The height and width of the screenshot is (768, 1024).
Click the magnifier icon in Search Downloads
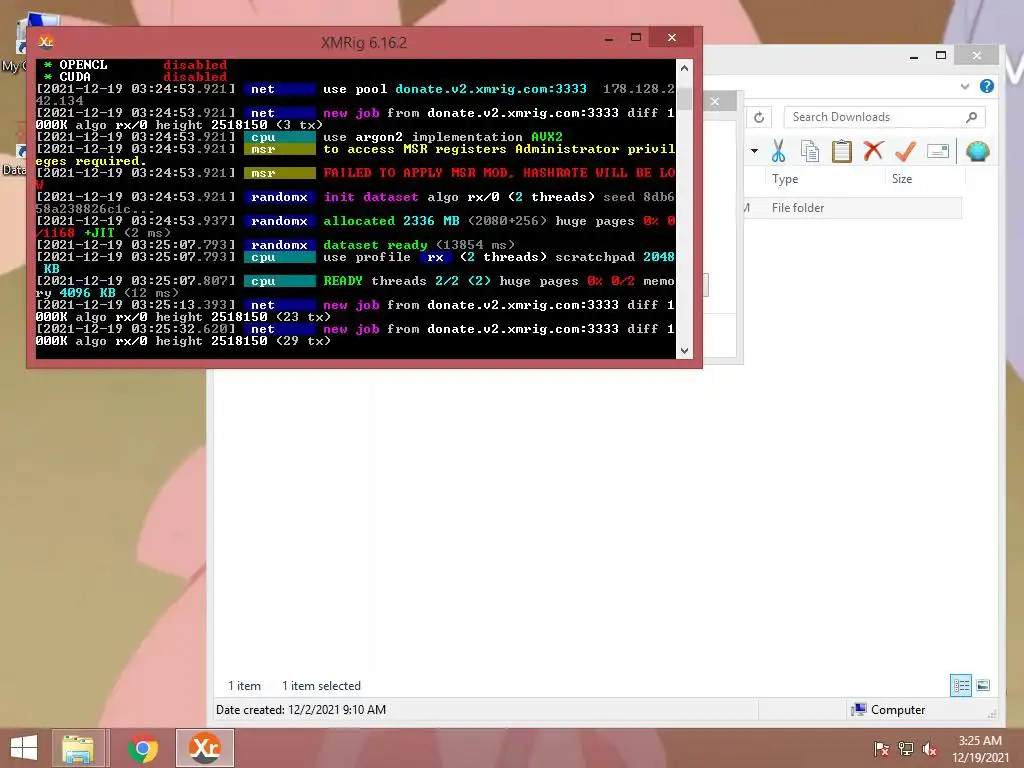point(971,117)
